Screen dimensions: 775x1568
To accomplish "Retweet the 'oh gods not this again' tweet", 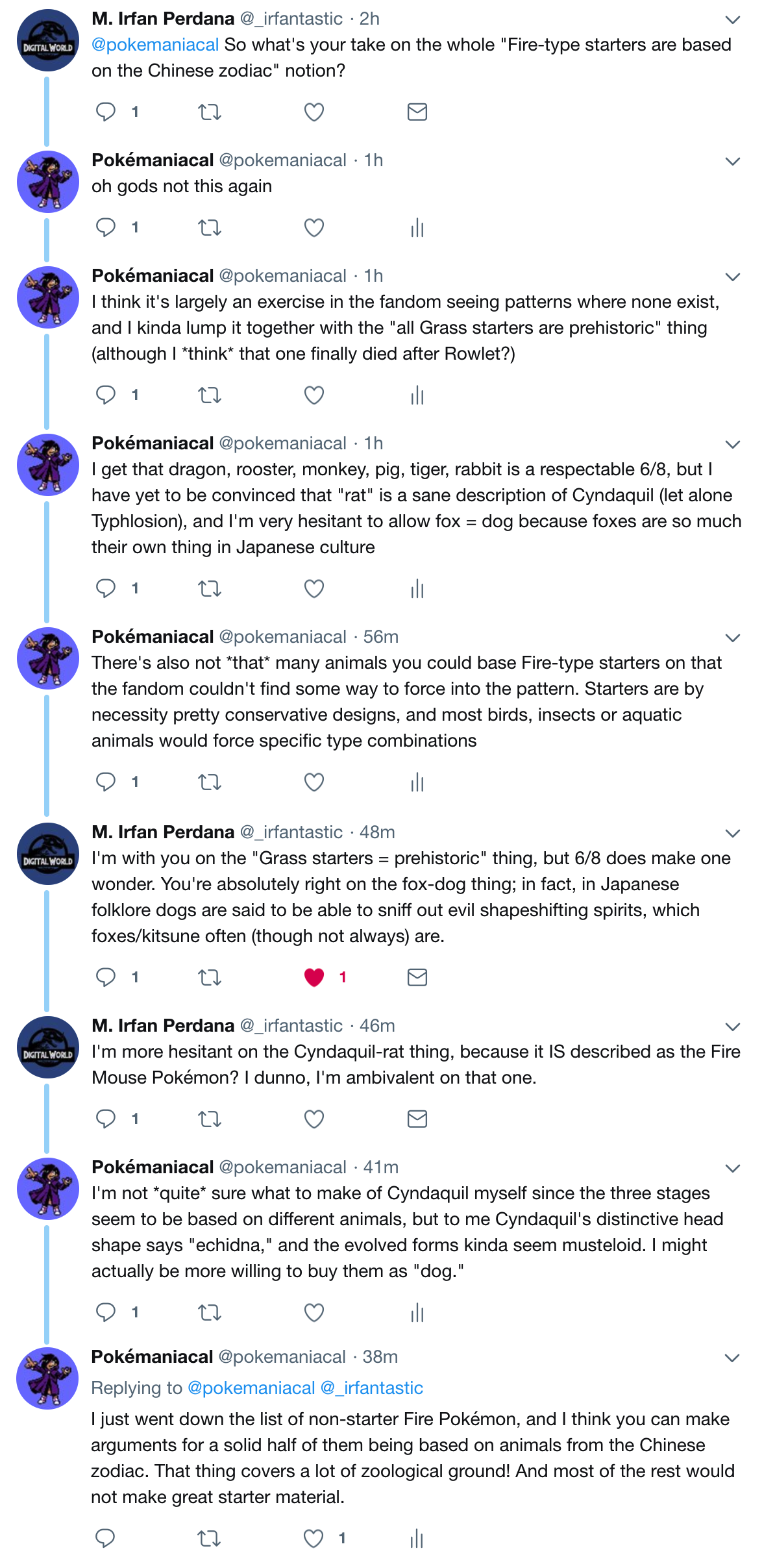I will pos(210,228).
